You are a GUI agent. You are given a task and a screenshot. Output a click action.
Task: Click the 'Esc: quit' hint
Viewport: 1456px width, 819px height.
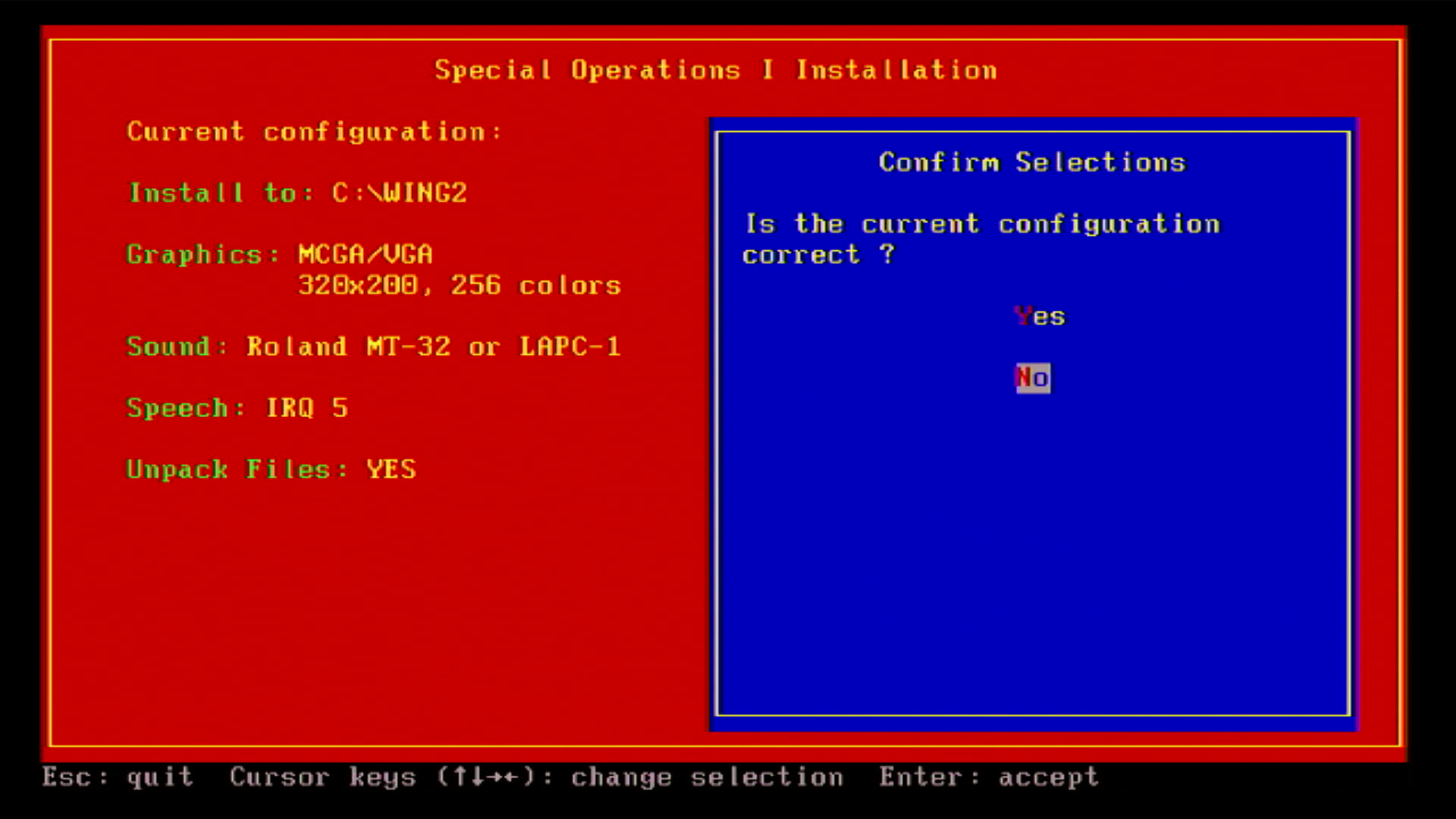pos(118,777)
